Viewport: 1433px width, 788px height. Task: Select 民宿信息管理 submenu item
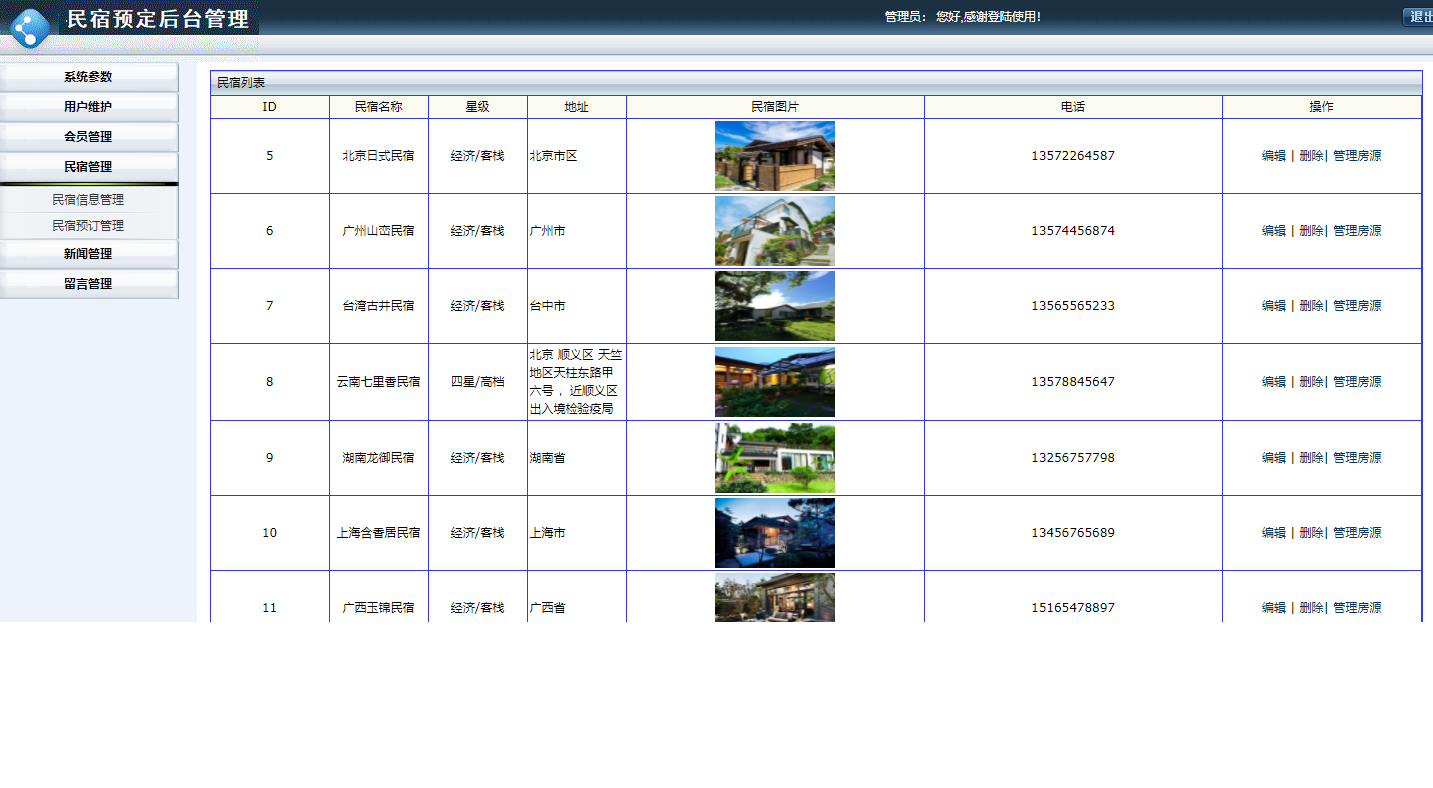click(x=88, y=199)
